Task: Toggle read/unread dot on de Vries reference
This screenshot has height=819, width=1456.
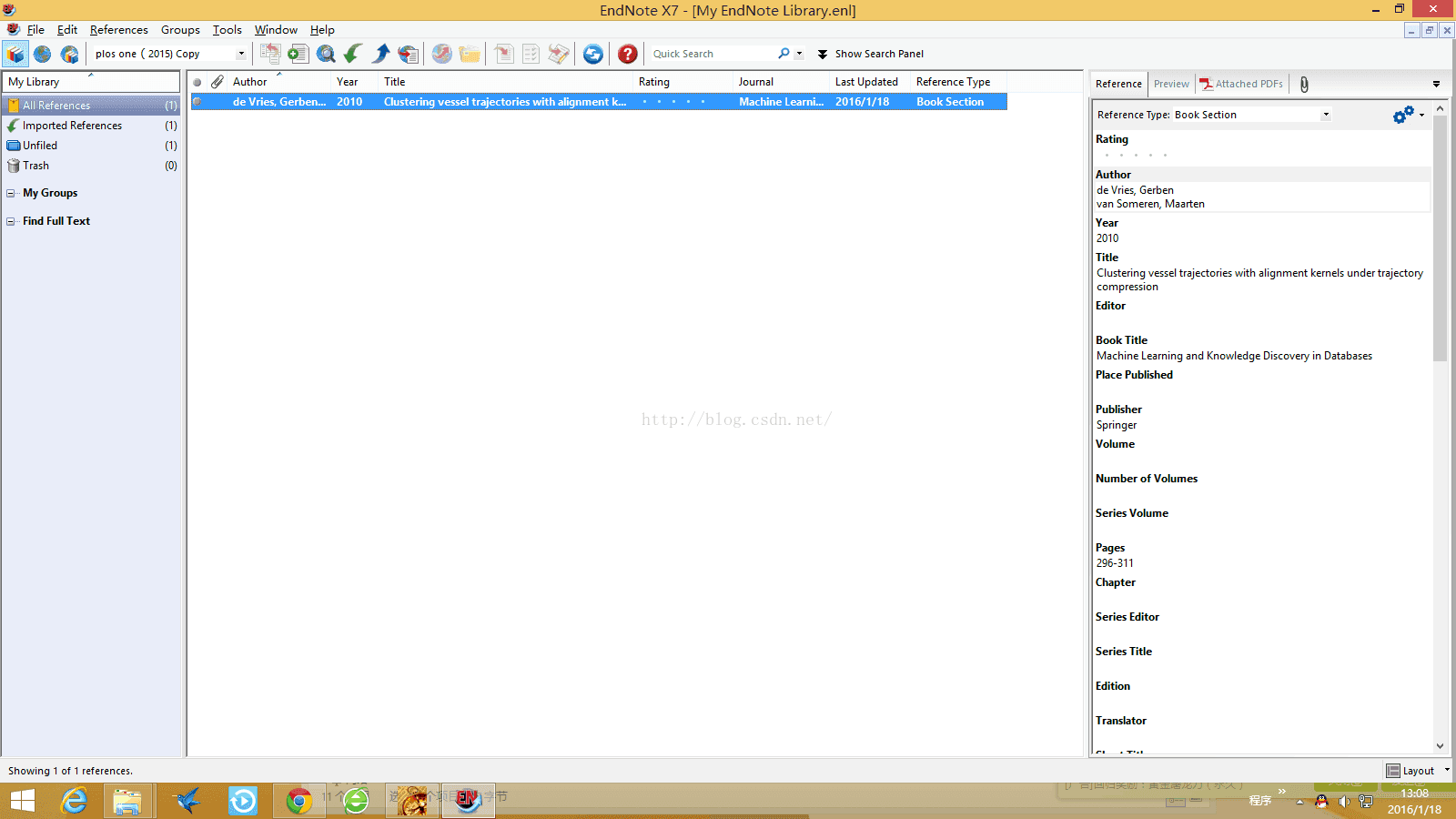Action: coord(197,102)
